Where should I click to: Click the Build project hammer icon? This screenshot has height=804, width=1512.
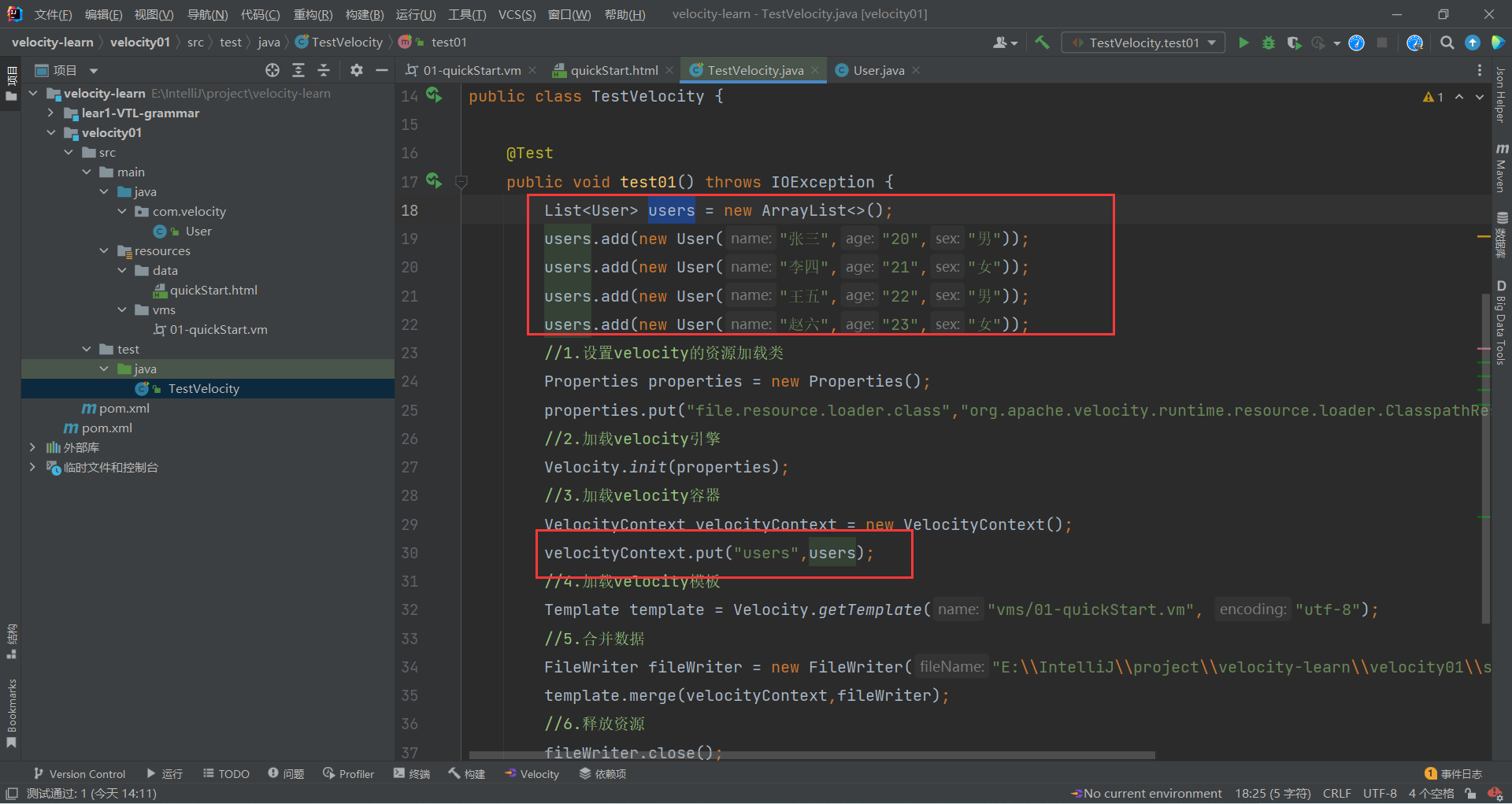tap(1042, 43)
